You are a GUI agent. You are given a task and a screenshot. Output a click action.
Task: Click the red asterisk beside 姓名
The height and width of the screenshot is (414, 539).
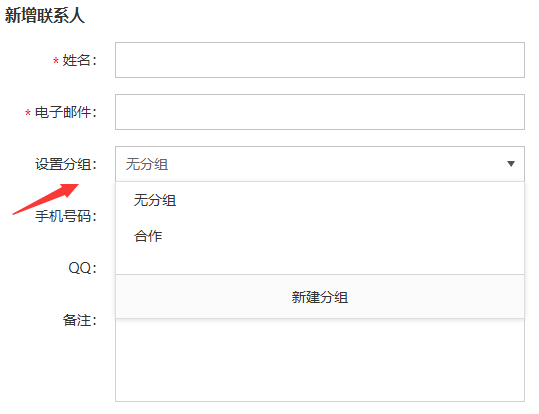[56, 61]
